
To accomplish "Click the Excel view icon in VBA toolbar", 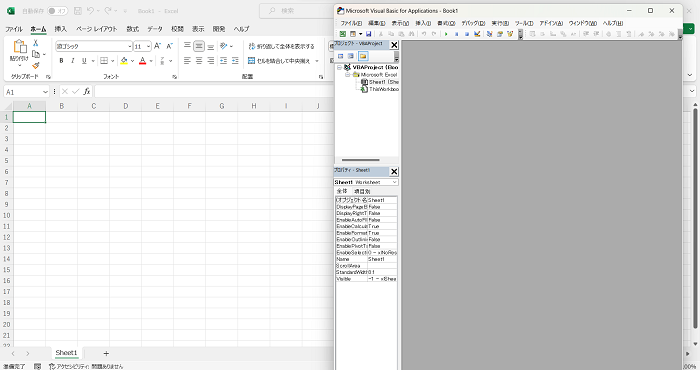I will pyautogui.click(x=342, y=34).
